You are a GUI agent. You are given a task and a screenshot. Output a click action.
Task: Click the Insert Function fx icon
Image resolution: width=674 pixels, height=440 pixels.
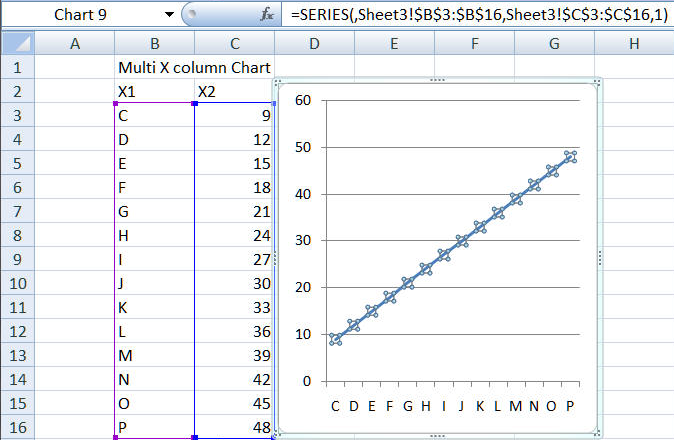pos(267,15)
